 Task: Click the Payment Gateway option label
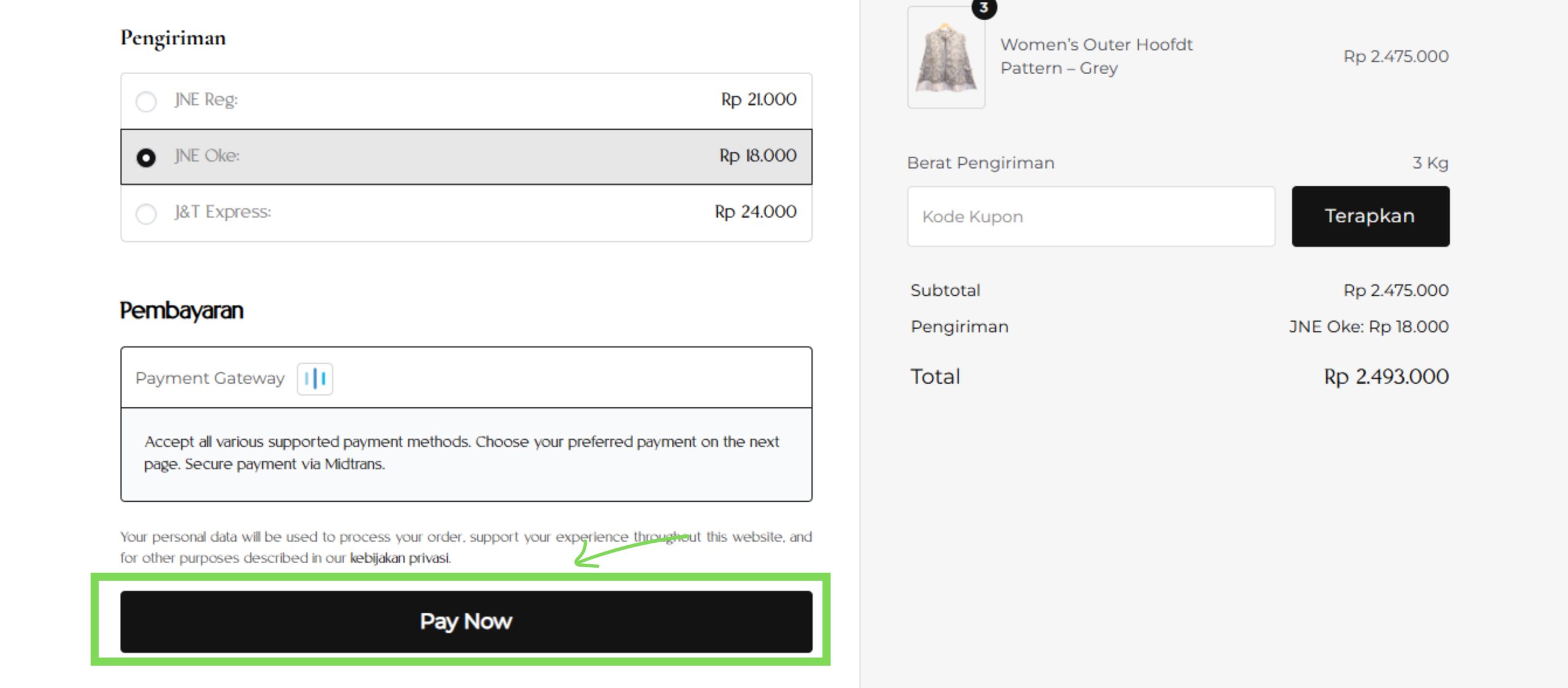[x=210, y=379]
